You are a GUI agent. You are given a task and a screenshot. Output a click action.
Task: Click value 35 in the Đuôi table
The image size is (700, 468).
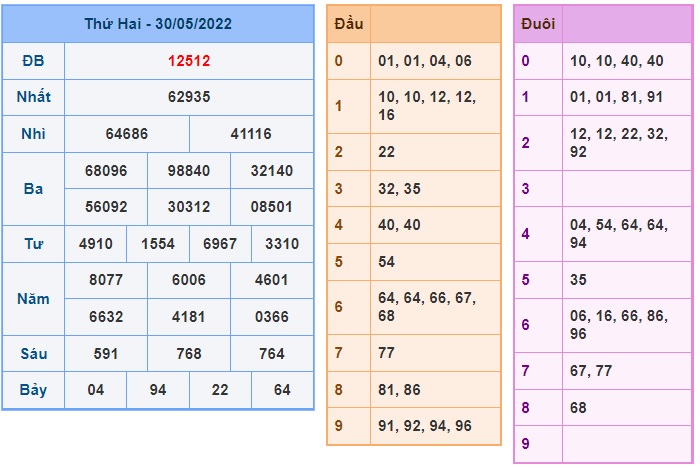pyautogui.click(x=578, y=280)
